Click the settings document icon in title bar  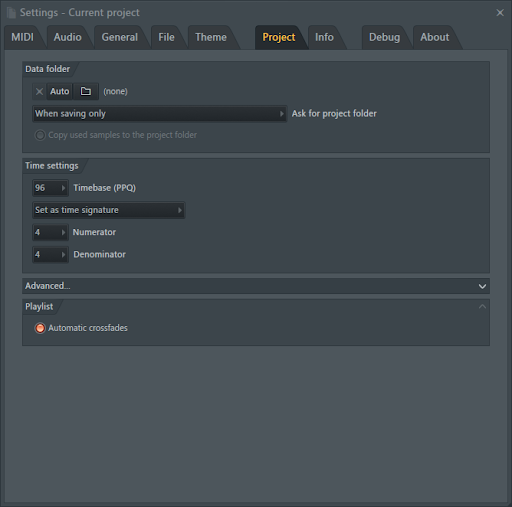click(x=12, y=13)
